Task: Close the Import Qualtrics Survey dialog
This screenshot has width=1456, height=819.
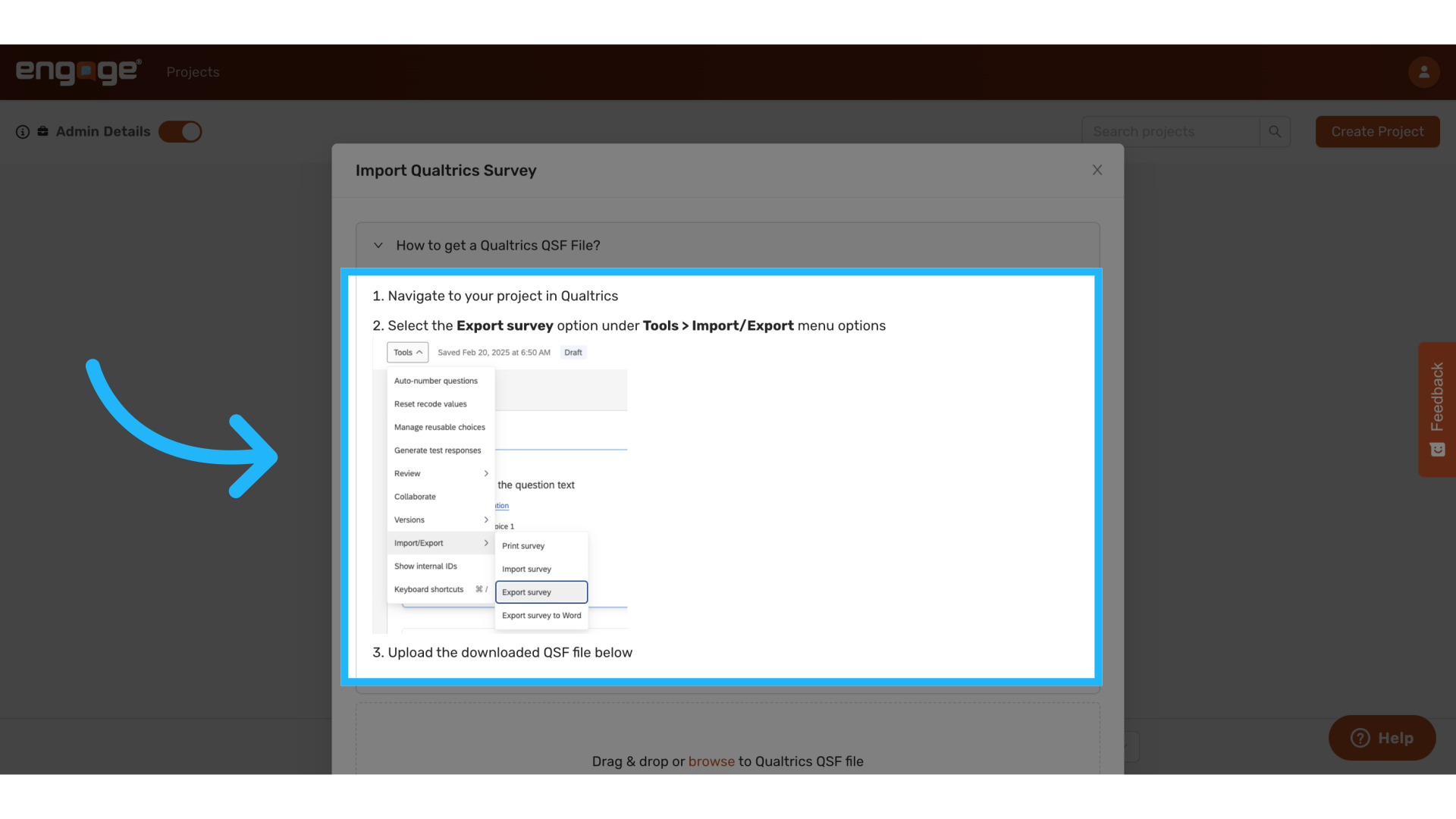Action: 1097,170
